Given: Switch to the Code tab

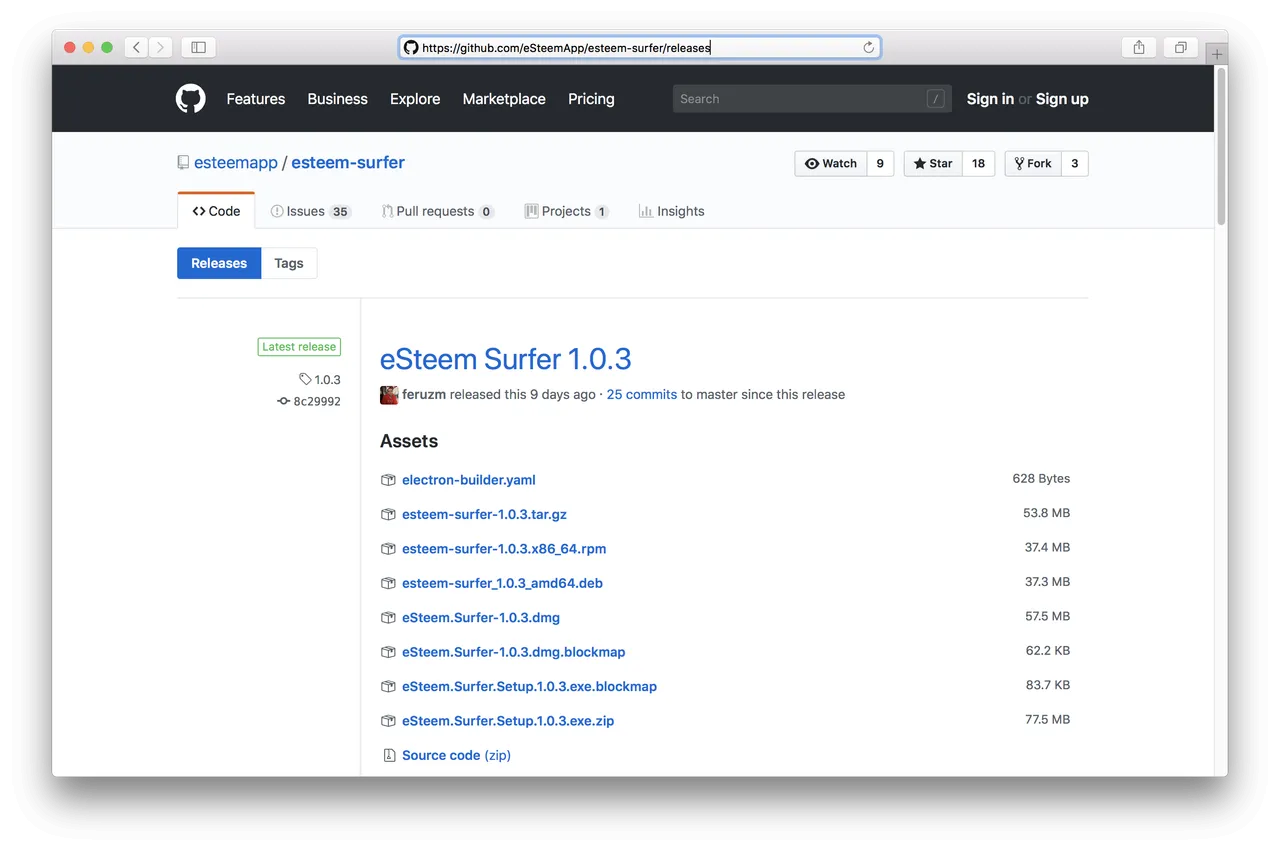Looking at the screenshot, I should pos(216,211).
